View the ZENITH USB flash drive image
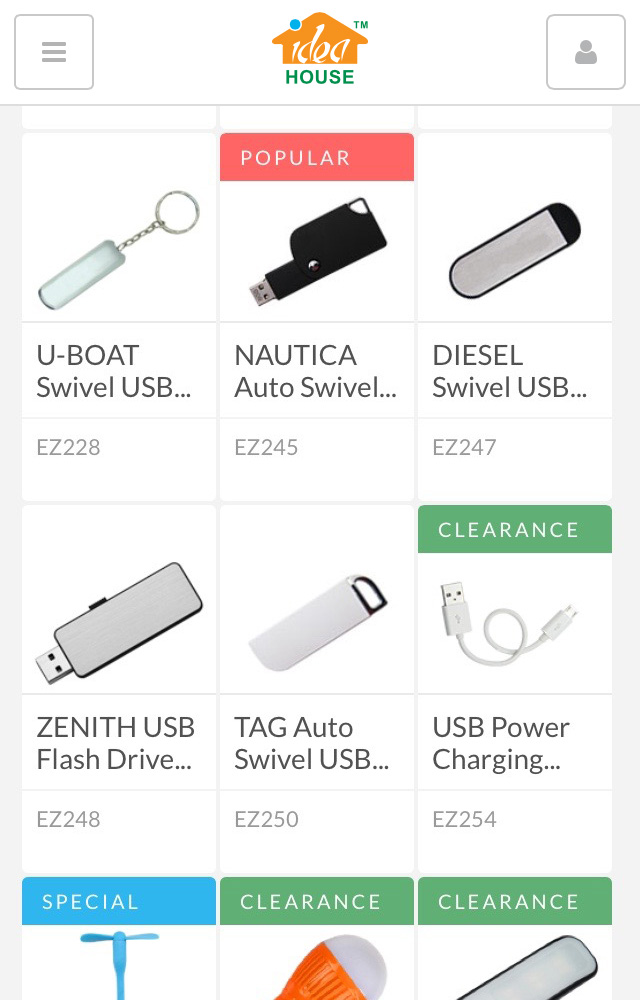 tap(119, 623)
